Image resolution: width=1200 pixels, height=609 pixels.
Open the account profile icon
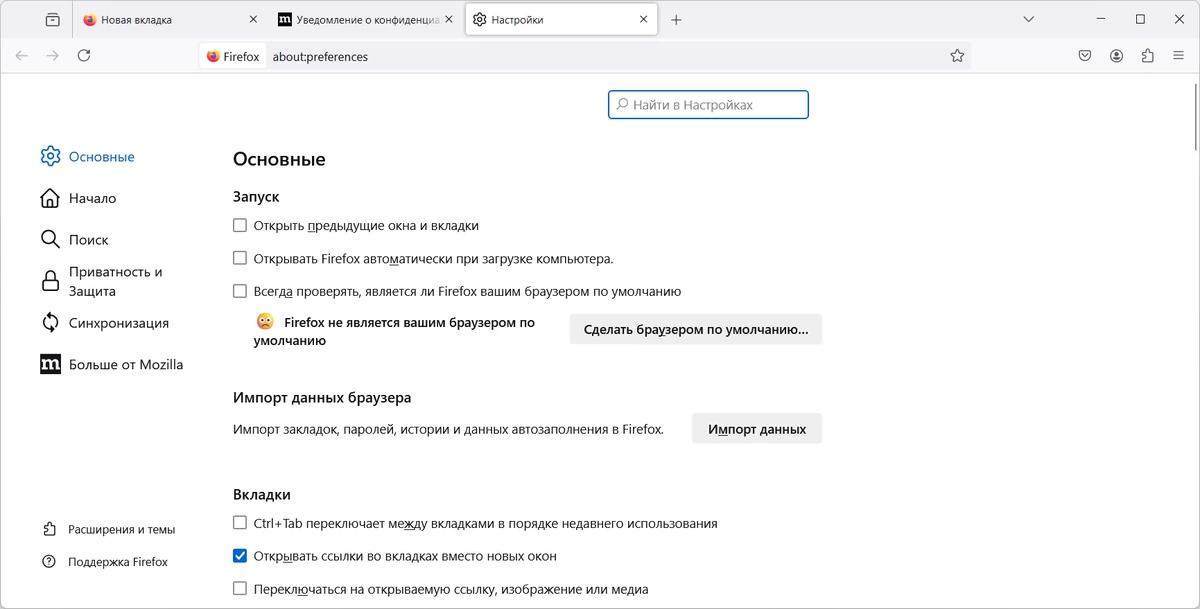[x=1117, y=56]
